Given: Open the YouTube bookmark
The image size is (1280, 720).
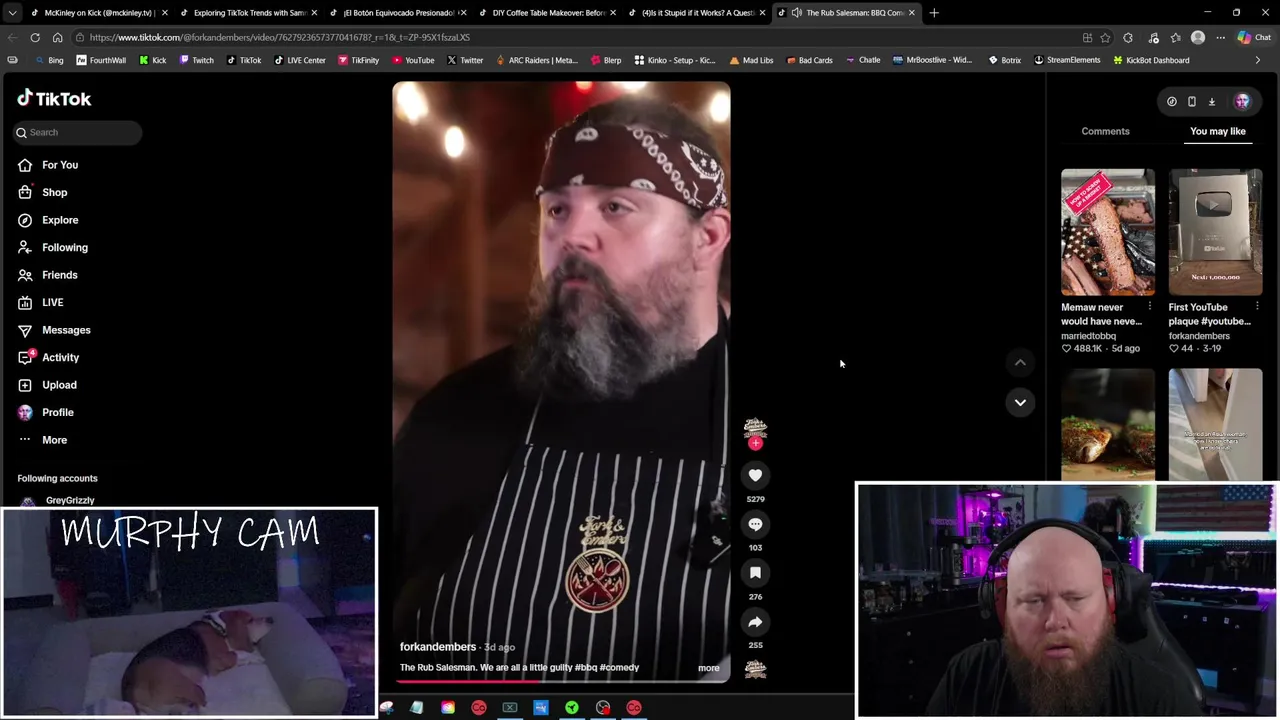Looking at the screenshot, I should click(x=412, y=60).
